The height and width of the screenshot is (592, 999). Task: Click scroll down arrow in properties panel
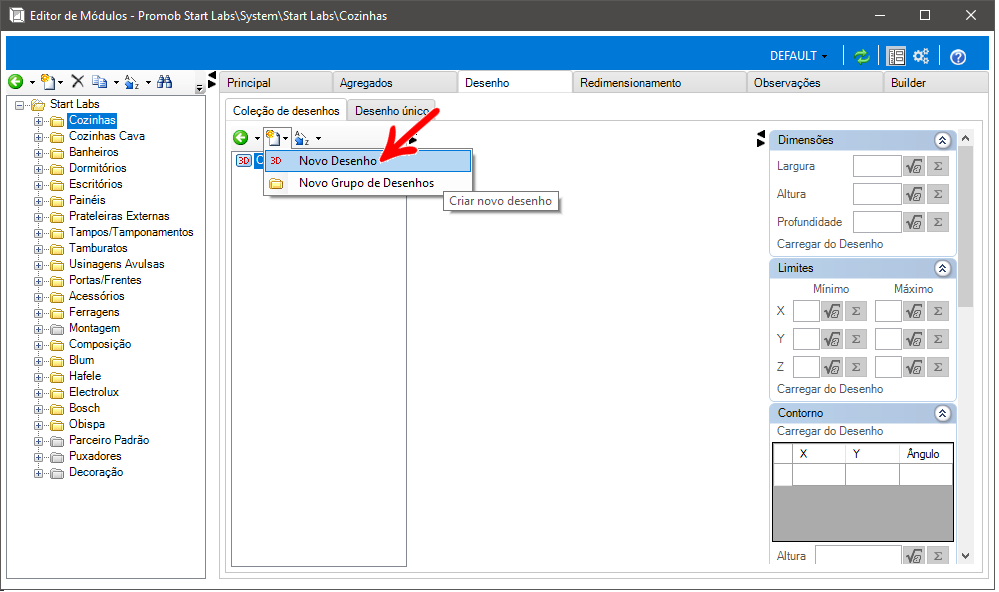pyautogui.click(x=966, y=556)
